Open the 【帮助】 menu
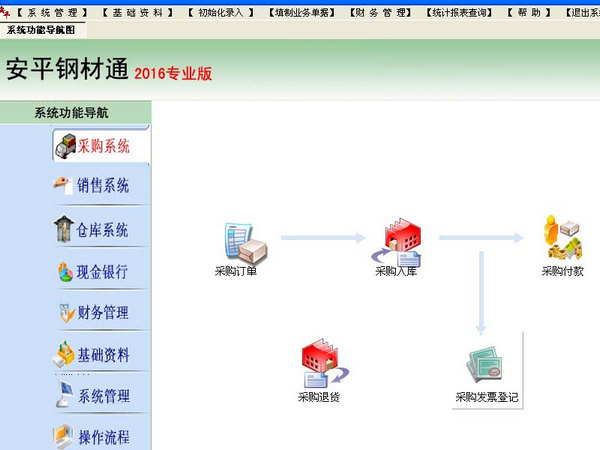The image size is (600, 450). [x=530, y=13]
